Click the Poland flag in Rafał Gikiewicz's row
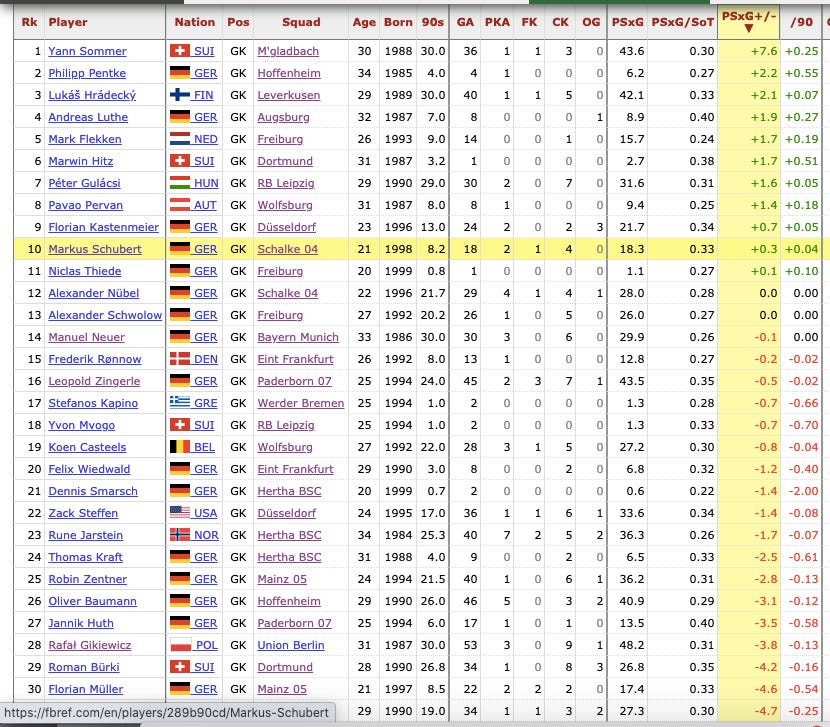The width and height of the screenshot is (830, 727). pos(180,645)
